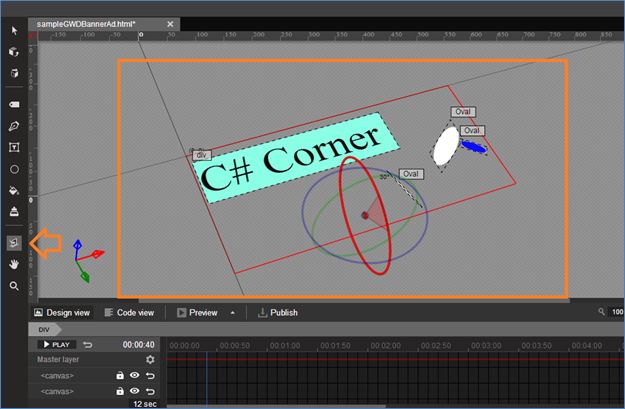Viewport: 625px width, 409px height.
Task: Open Master layer gear settings
Action: pyautogui.click(x=150, y=360)
